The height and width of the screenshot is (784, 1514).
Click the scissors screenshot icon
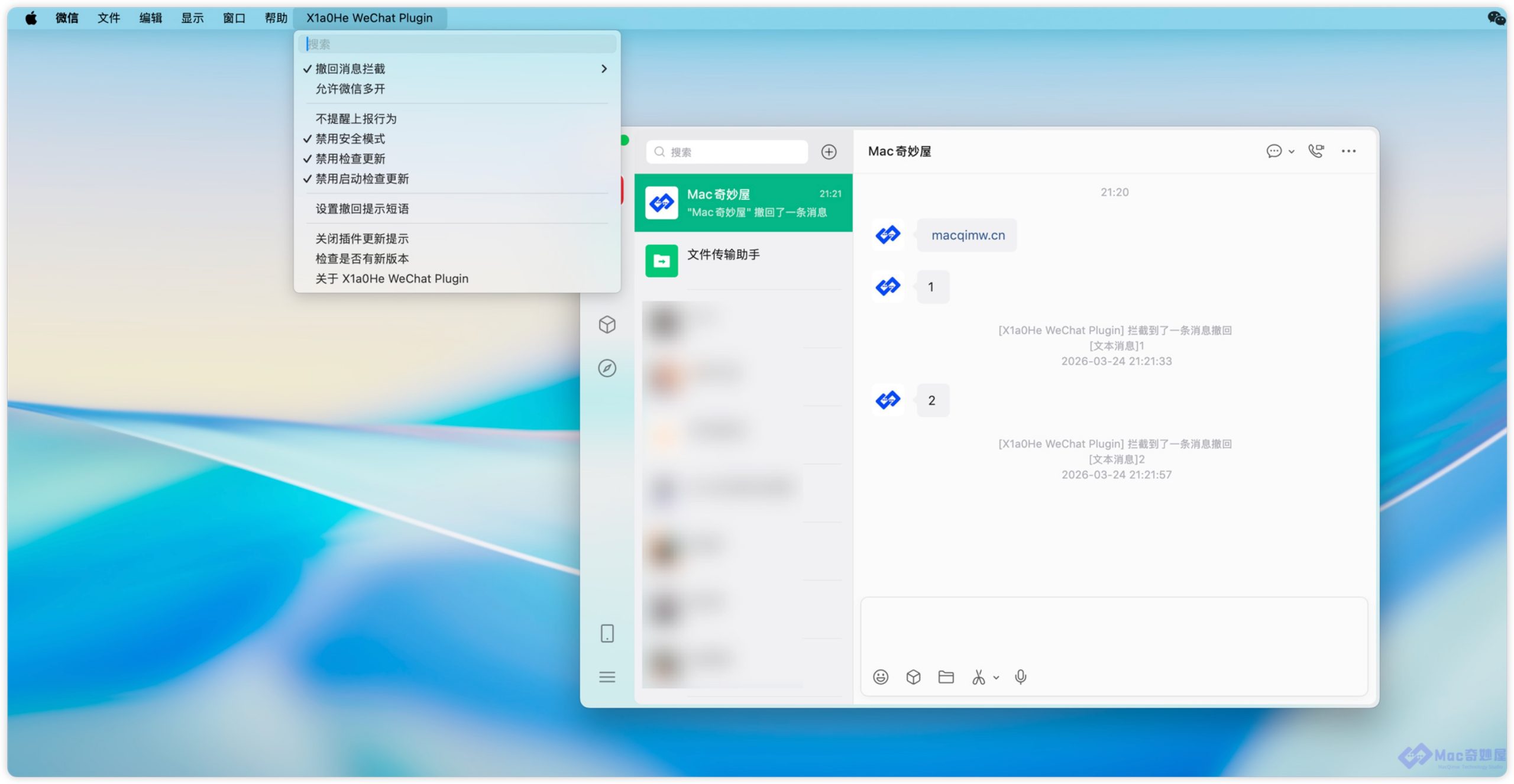[978, 677]
